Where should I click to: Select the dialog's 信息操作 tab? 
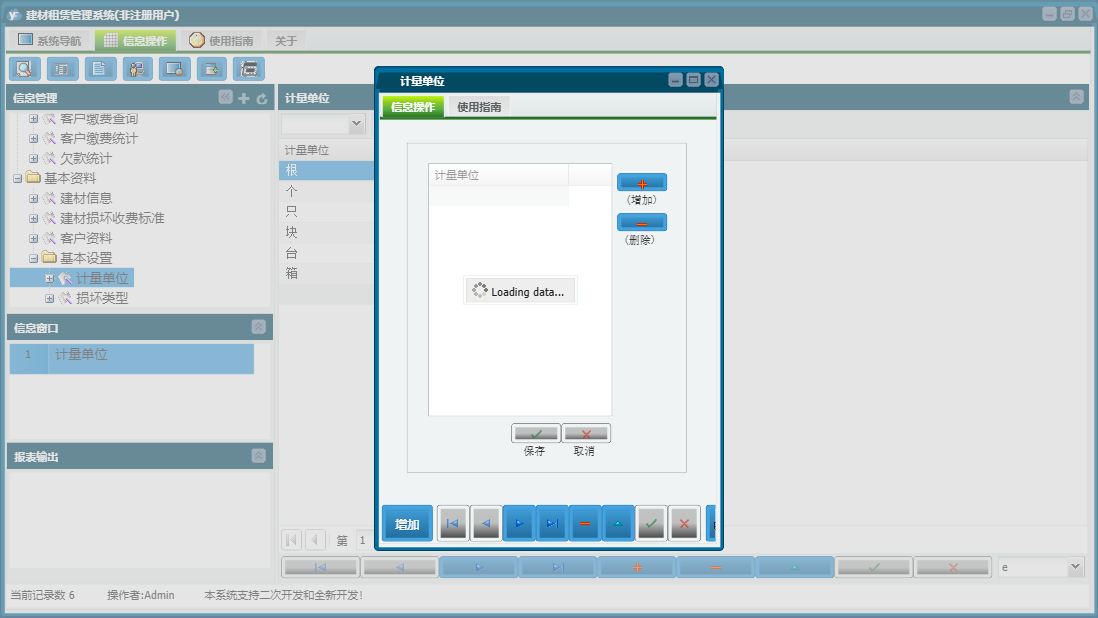pos(413,106)
